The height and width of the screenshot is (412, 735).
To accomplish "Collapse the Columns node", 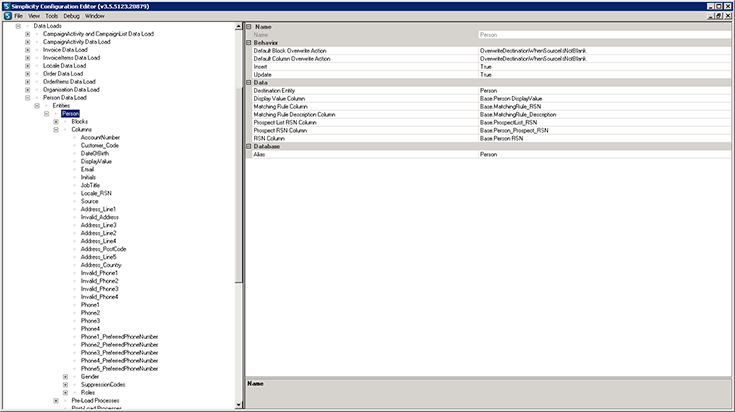I will click(56, 130).
